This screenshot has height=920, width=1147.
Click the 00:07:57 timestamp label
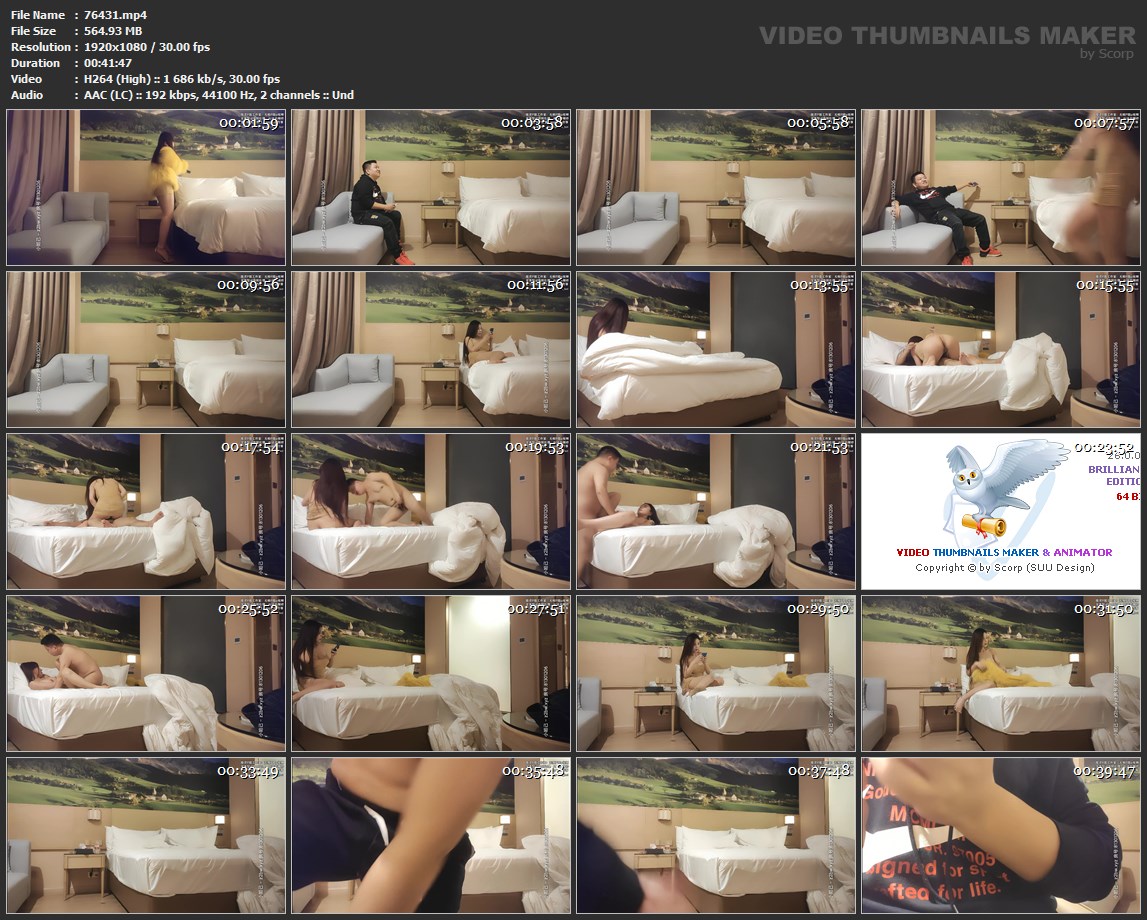[x=1105, y=122]
